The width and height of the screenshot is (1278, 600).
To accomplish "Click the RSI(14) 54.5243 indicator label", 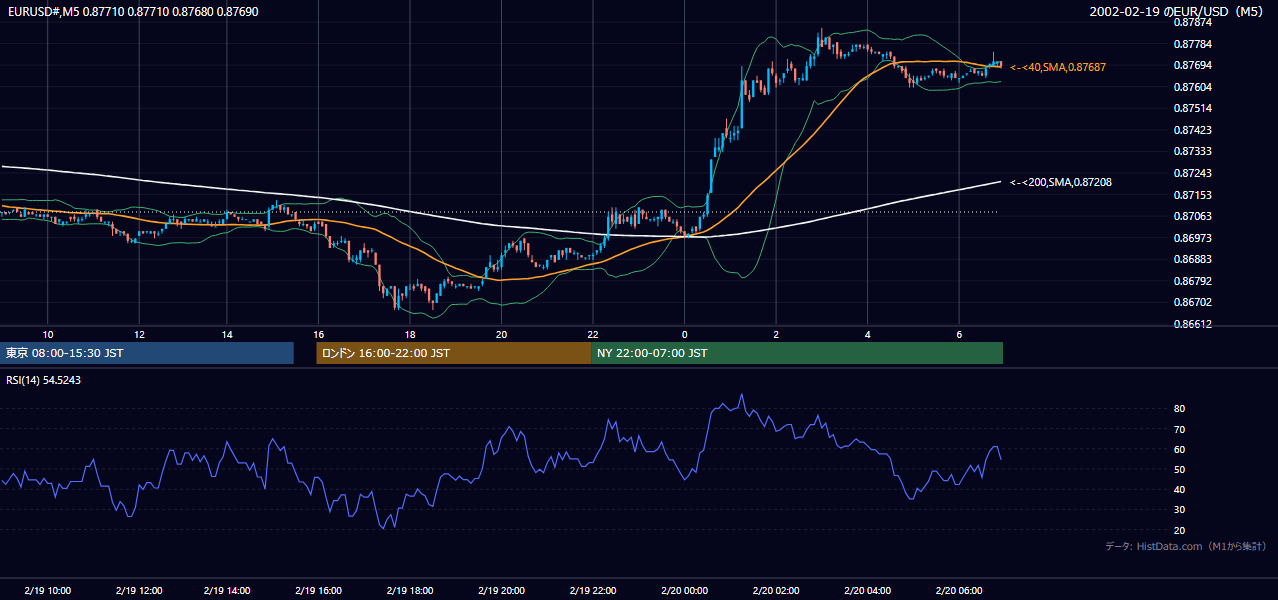I will click(x=44, y=380).
